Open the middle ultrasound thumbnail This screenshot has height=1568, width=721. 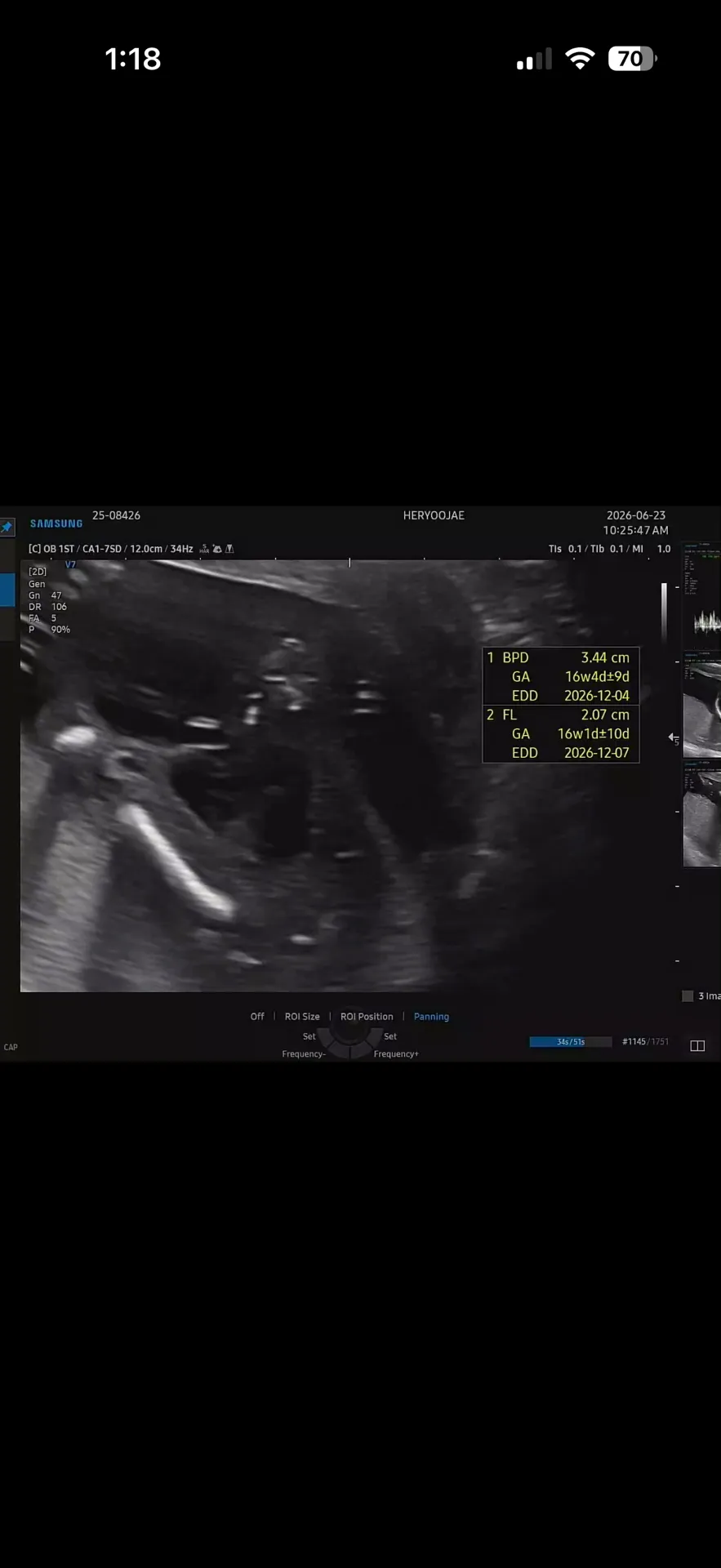pyautogui.click(x=702, y=705)
